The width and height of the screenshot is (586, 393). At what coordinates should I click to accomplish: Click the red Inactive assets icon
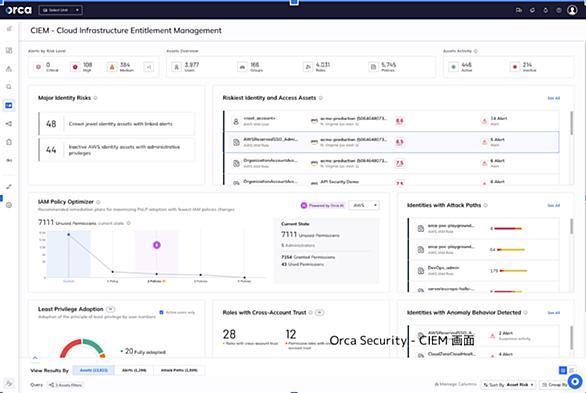tap(515, 67)
